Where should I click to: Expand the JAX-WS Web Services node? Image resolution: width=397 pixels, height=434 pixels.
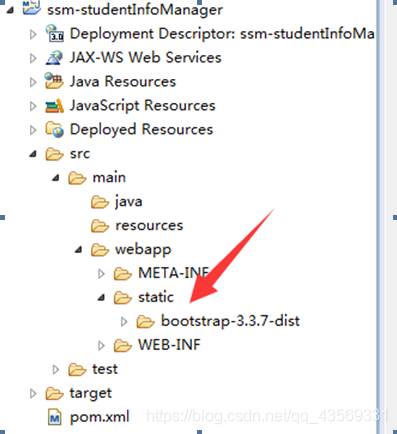click(x=33, y=58)
